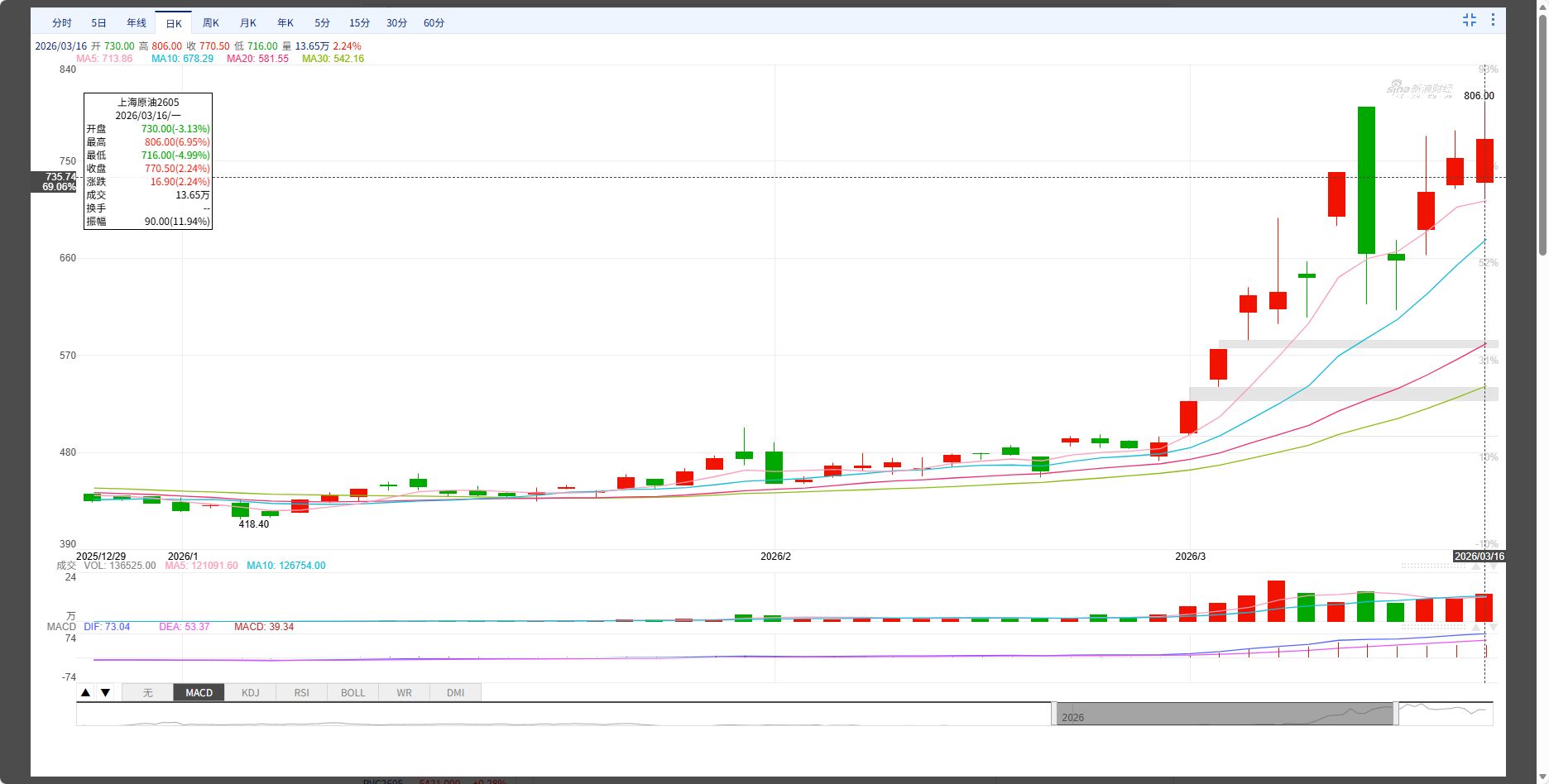Click the exit fullscreen icon
This screenshot has width=1549, height=784.
pos(1470,20)
